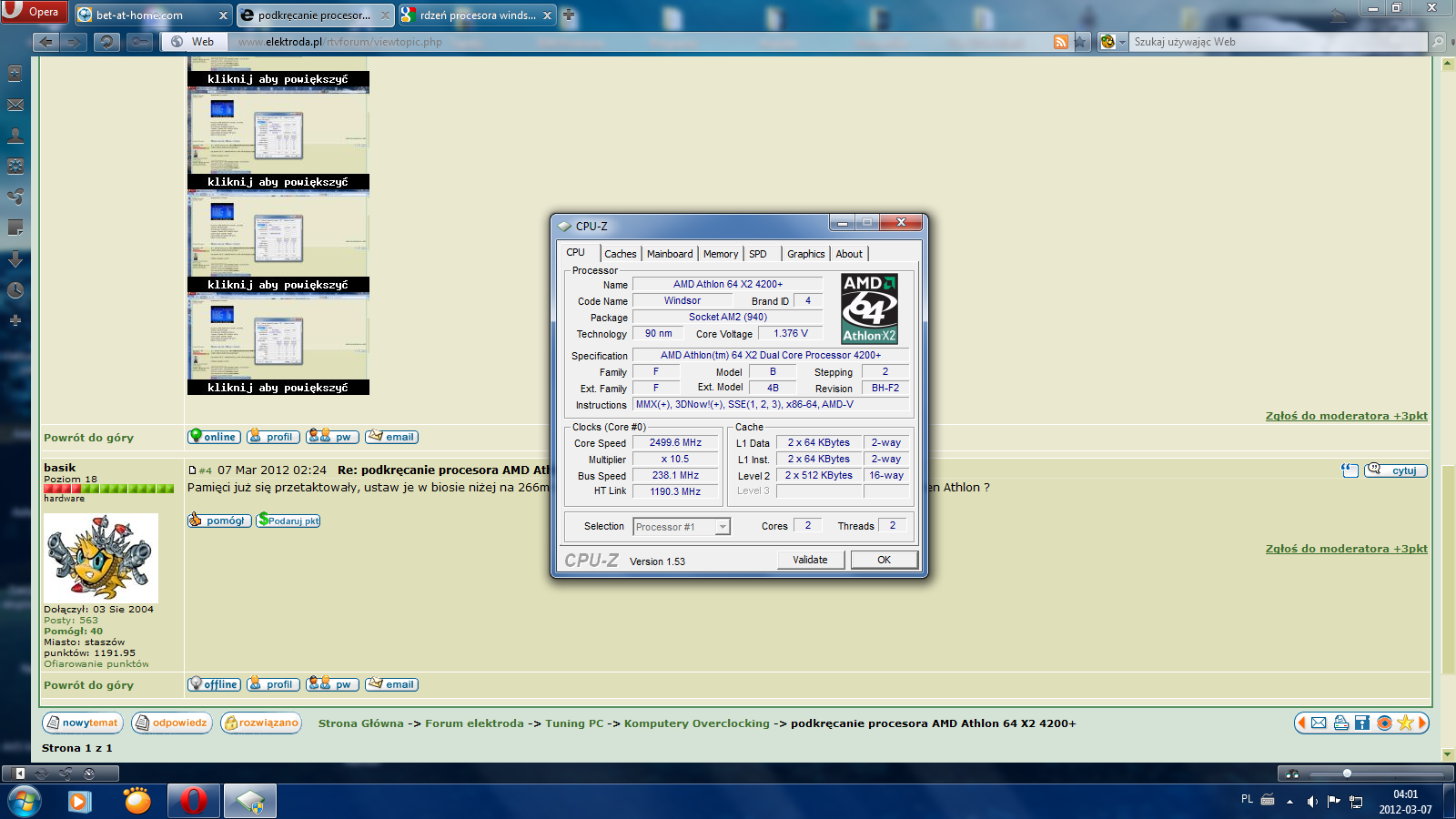Viewport: 1456px width, 819px height.
Task: Follow the 'Komputery Overclocking' breadcrumb link
Action: click(x=697, y=723)
